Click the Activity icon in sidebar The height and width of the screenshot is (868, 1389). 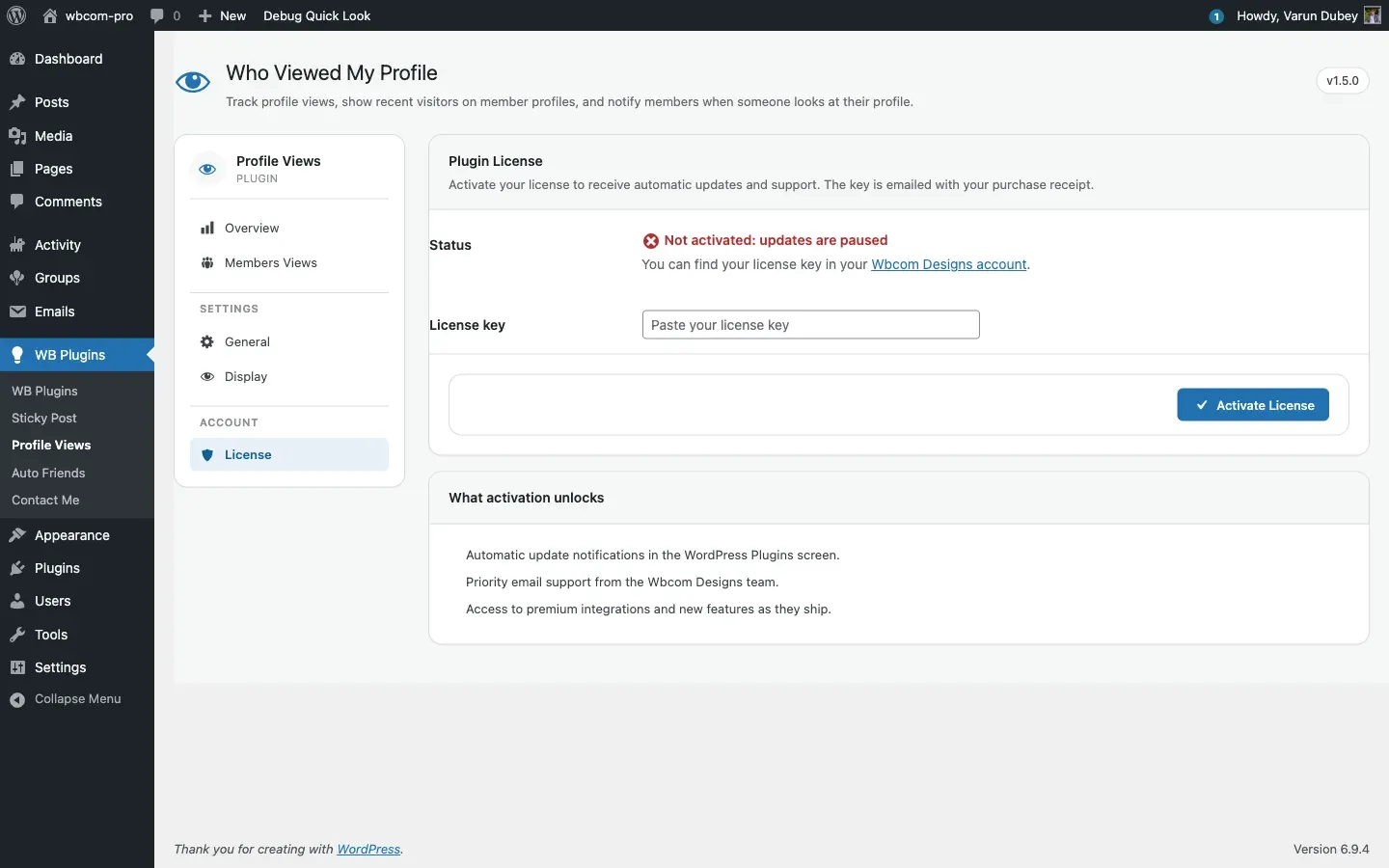coord(17,245)
